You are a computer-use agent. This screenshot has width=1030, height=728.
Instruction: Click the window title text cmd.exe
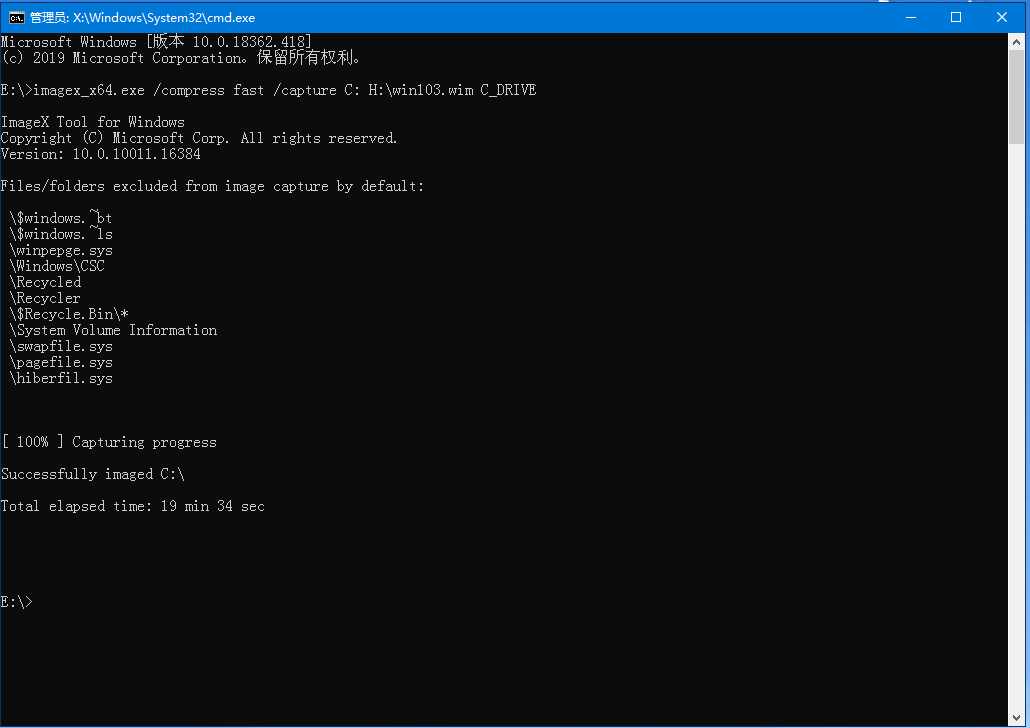click(x=143, y=18)
